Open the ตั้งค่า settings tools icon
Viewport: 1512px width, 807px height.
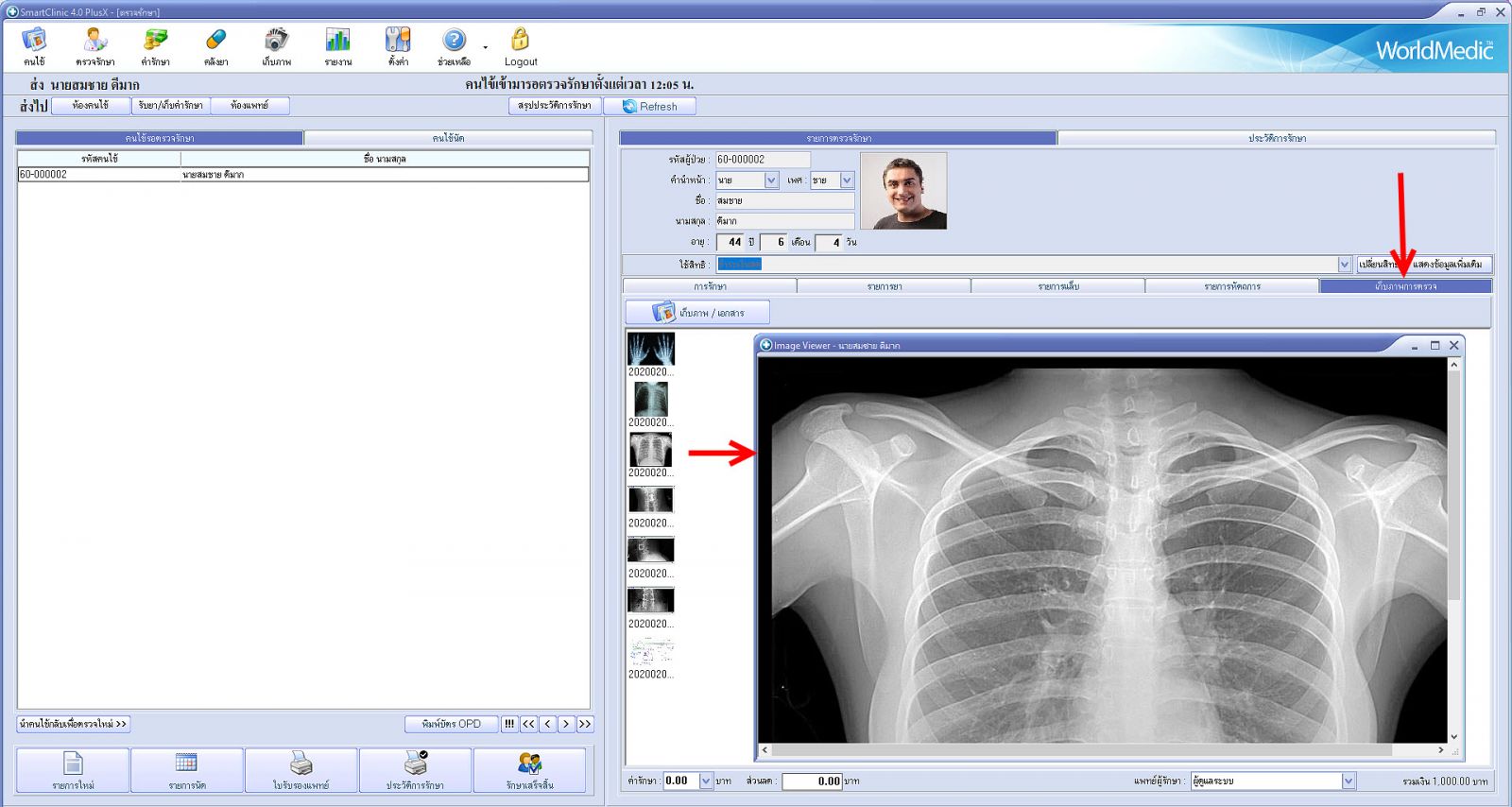coord(398,46)
